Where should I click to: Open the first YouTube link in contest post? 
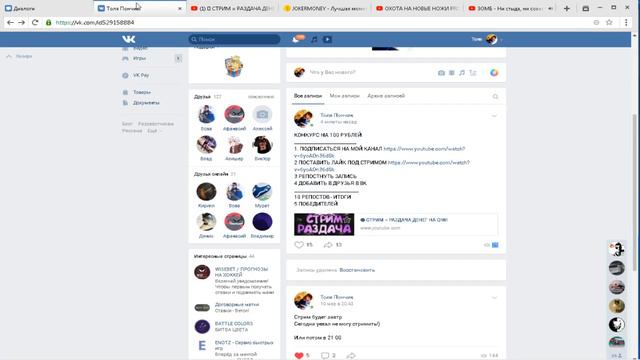click(x=424, y=149)
